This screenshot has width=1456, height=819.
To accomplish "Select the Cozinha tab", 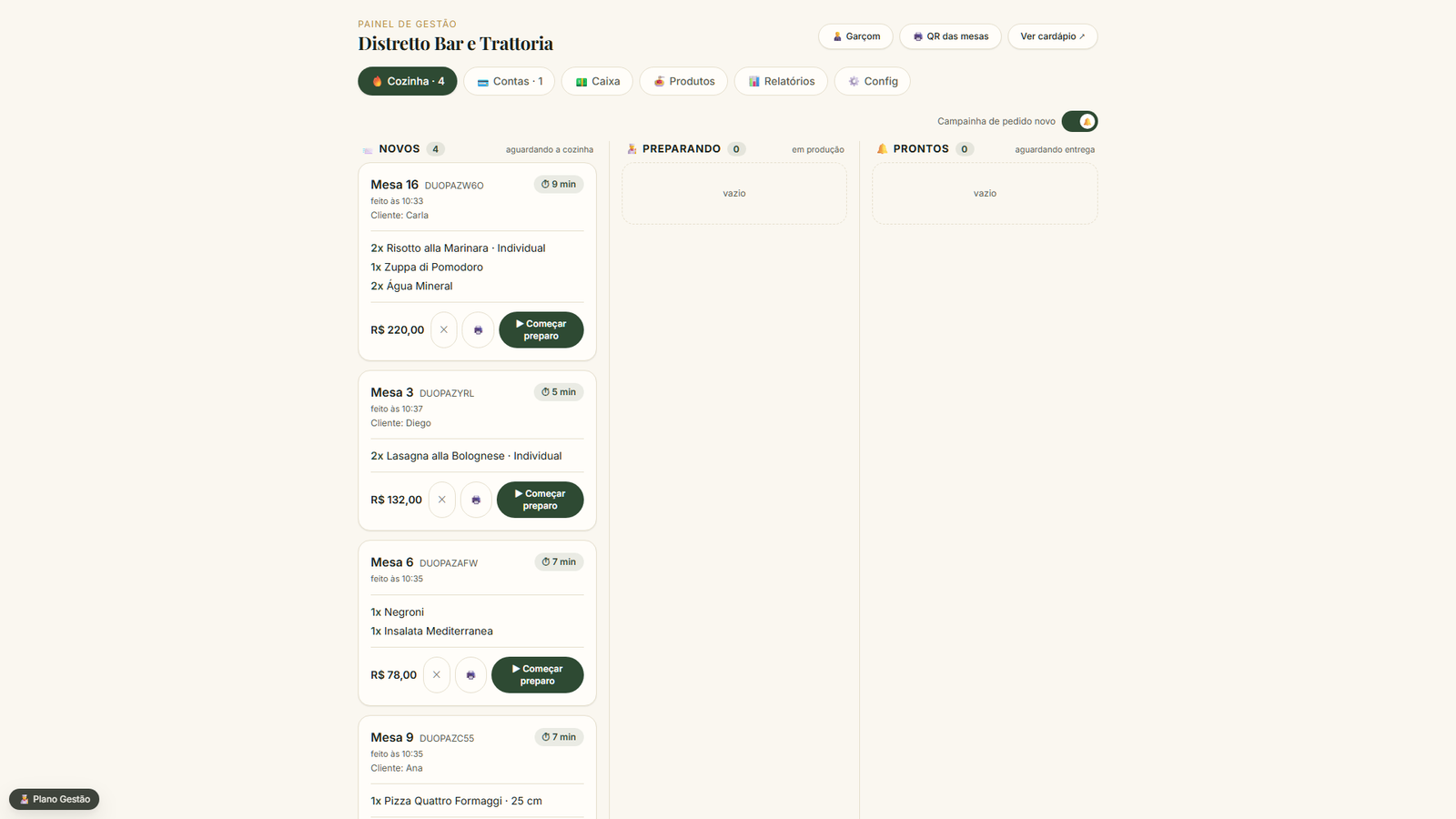I will (408, 81).
